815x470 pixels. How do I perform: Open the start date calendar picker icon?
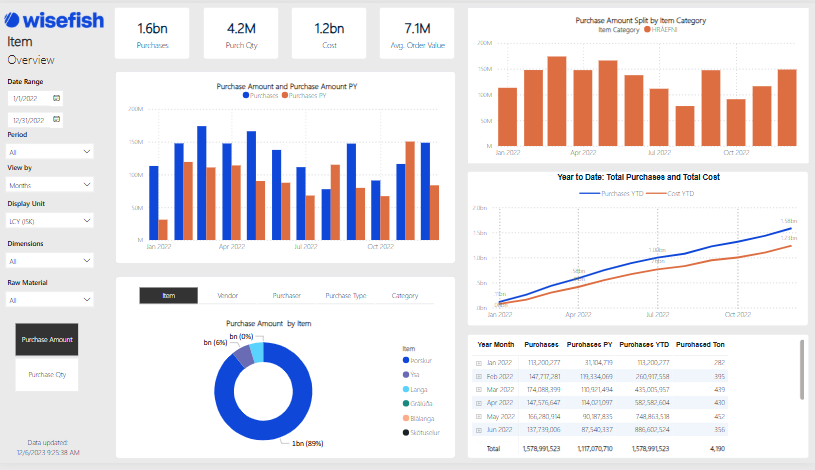click(56, 98)
